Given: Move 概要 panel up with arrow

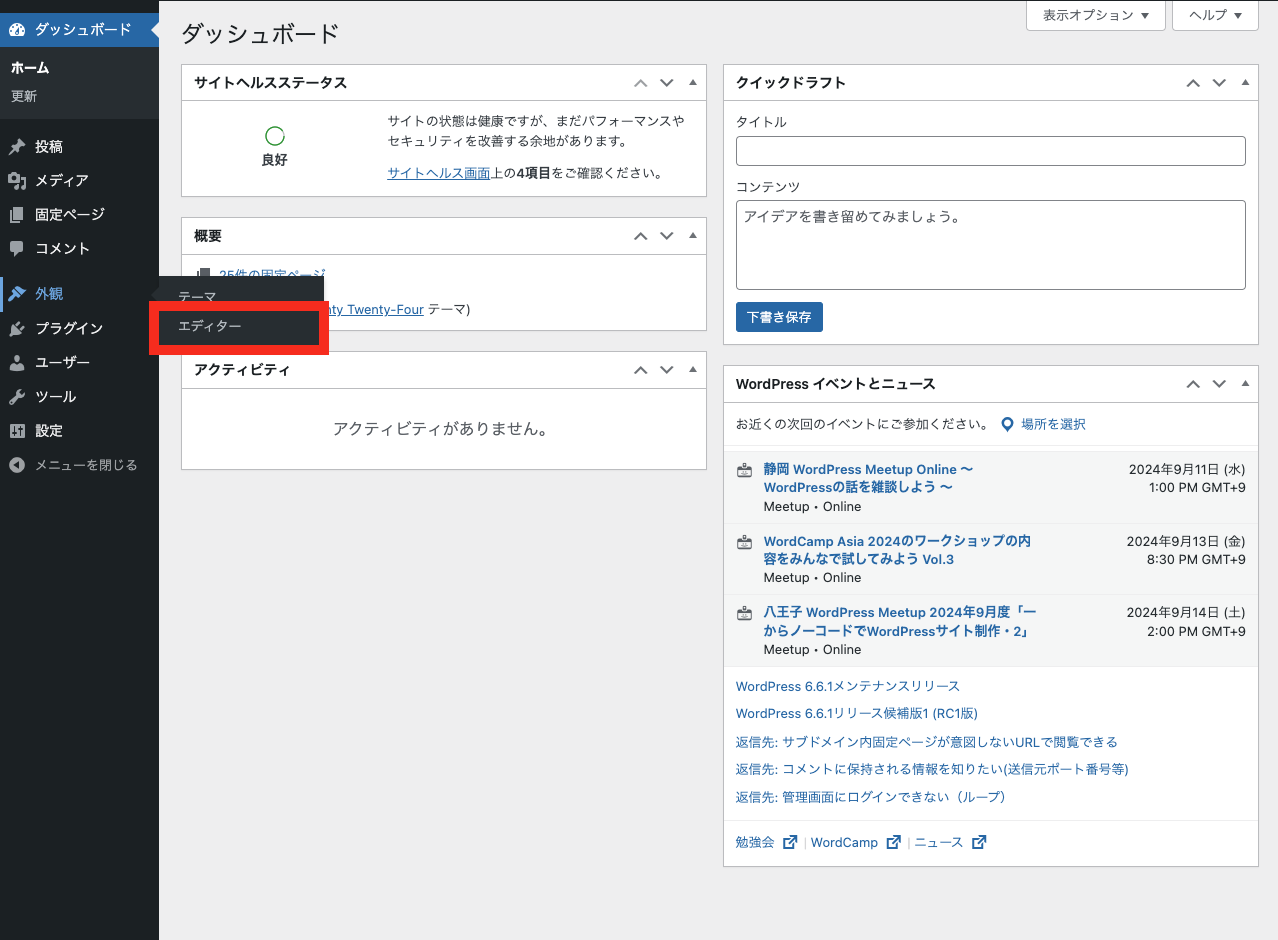Looking at the screenshot, I should (641, 236).
